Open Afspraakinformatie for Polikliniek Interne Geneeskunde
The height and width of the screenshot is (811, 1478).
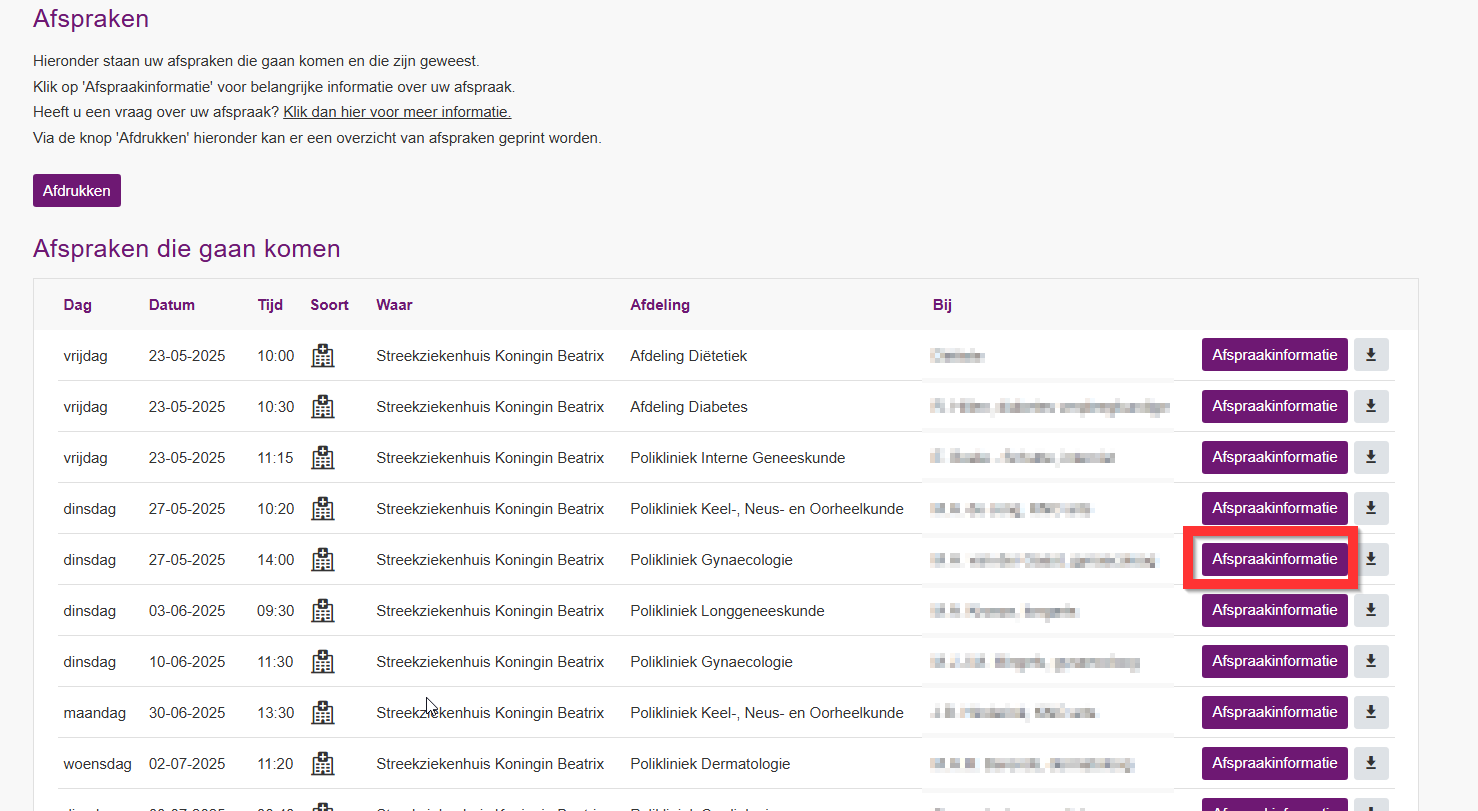pos(1275,457)
